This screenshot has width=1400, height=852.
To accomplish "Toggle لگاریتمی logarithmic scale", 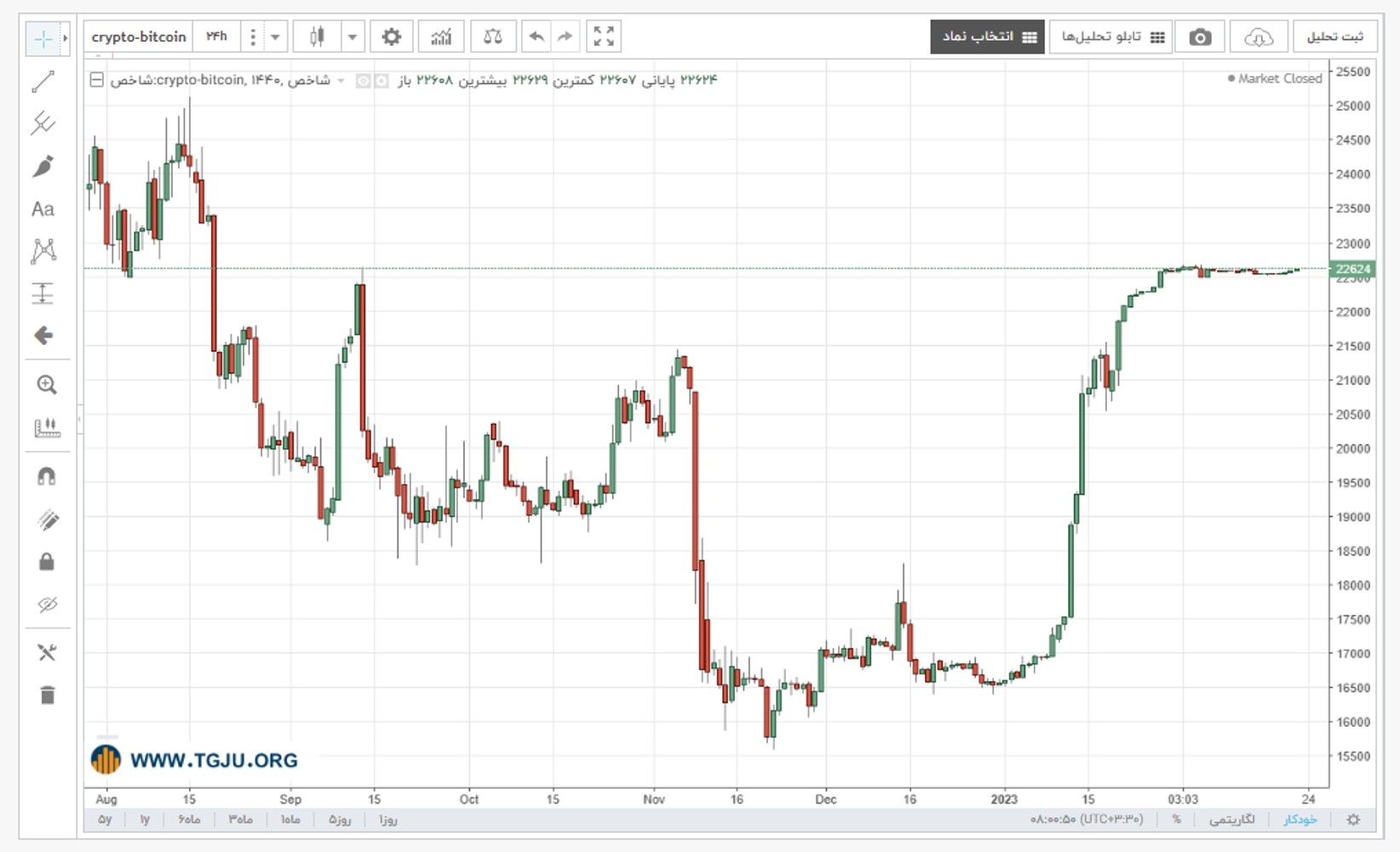I will coord(1231,820).
